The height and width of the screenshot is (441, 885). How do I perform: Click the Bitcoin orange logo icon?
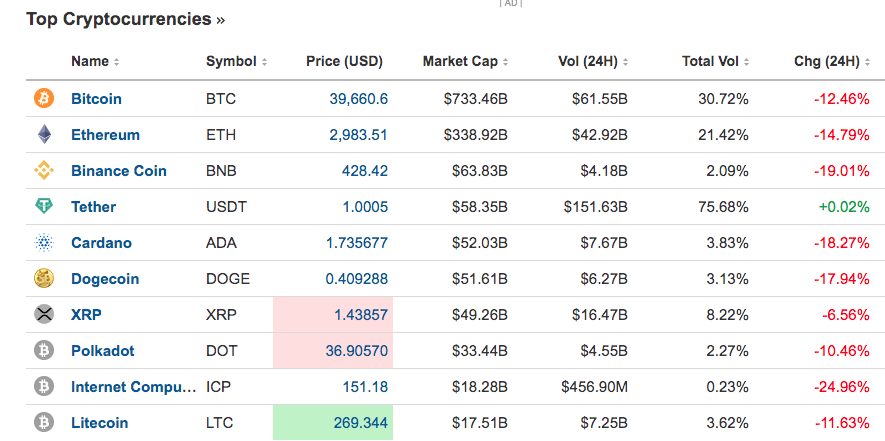[x=43, y=99]
